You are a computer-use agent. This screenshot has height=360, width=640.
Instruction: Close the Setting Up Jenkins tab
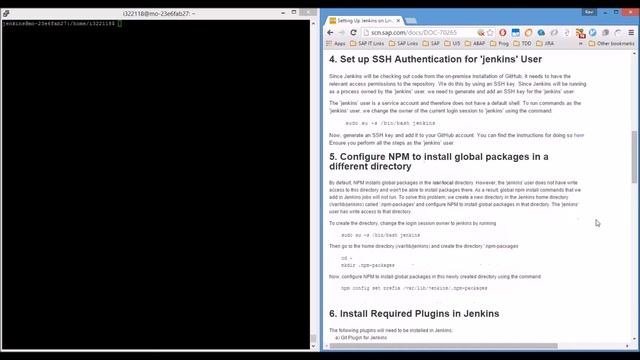398,20
